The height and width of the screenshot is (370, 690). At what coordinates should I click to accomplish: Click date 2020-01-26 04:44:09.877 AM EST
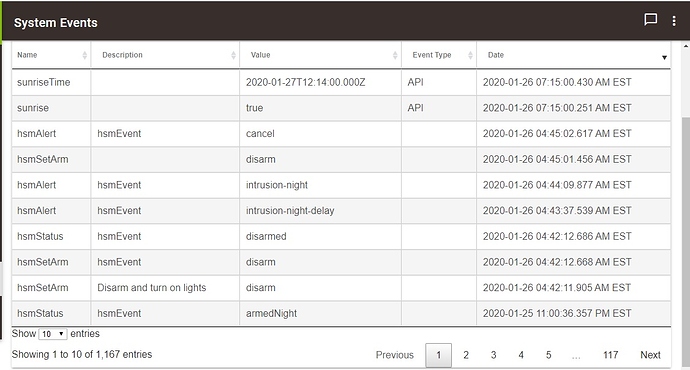coord(557,185)
